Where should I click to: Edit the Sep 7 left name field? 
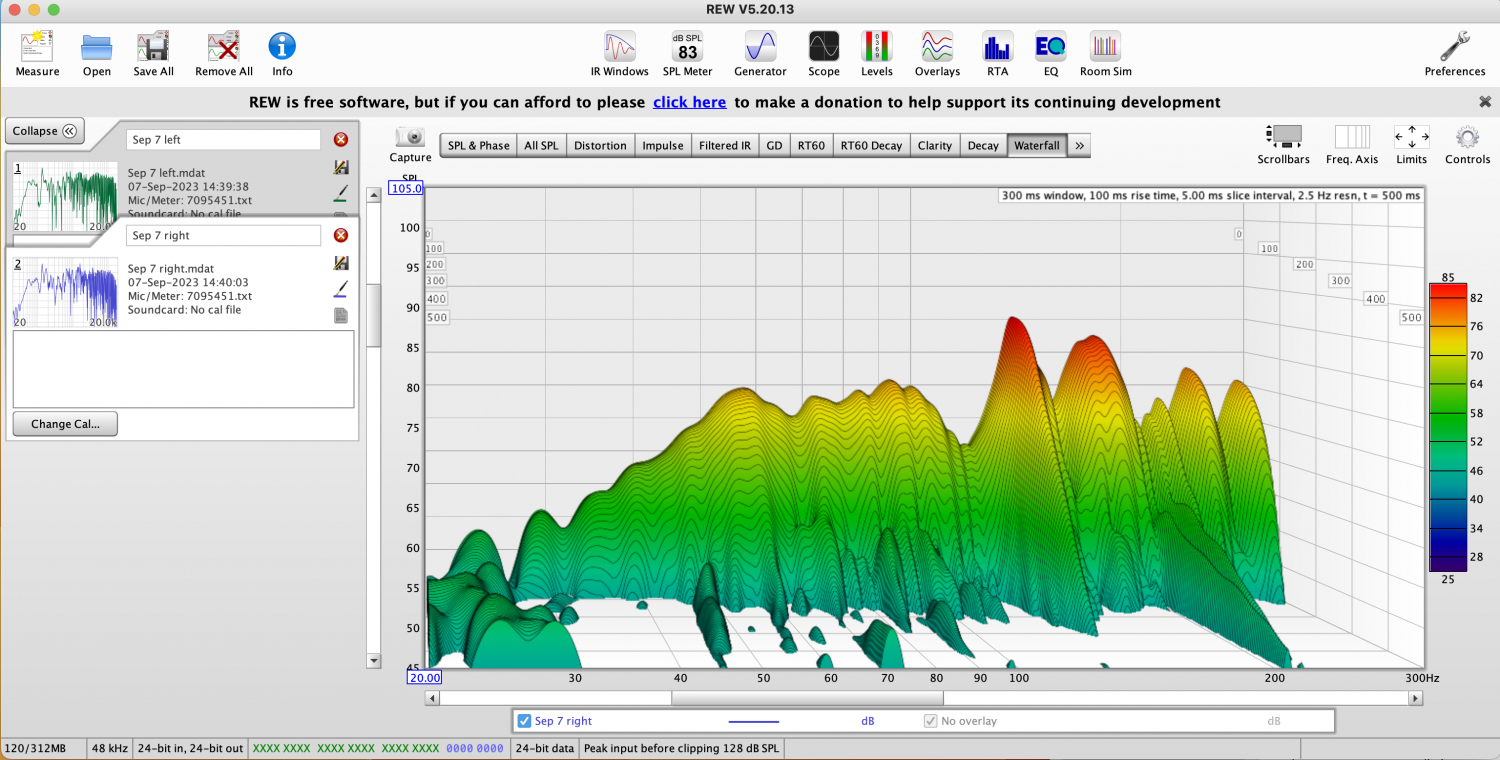[224, 140]
